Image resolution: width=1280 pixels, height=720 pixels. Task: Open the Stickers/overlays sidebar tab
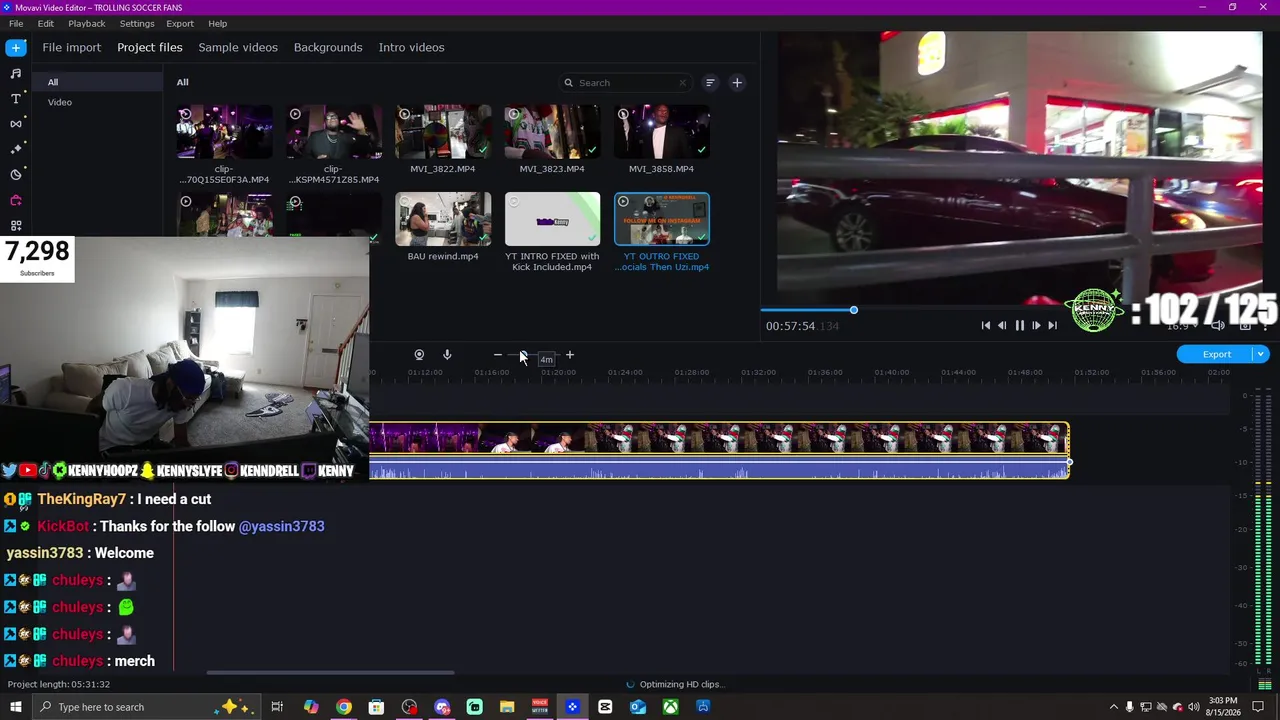[16, 174]
